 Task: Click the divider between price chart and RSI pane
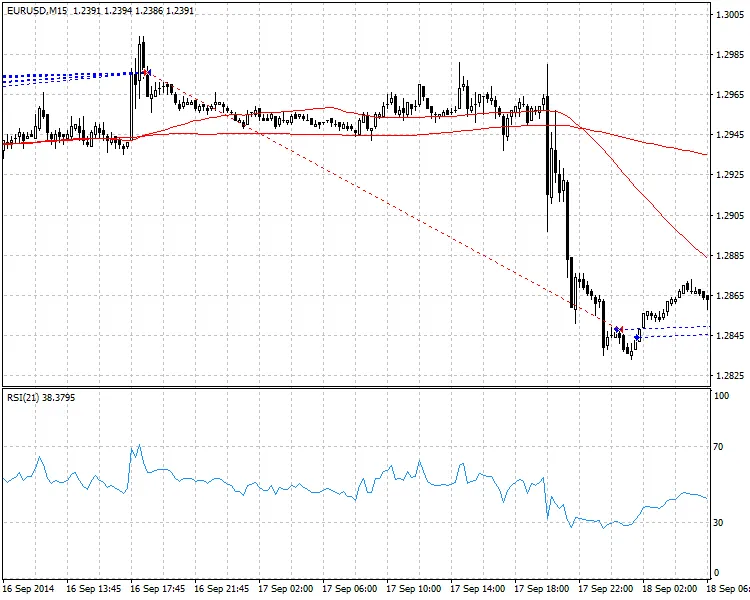[355, 387]
